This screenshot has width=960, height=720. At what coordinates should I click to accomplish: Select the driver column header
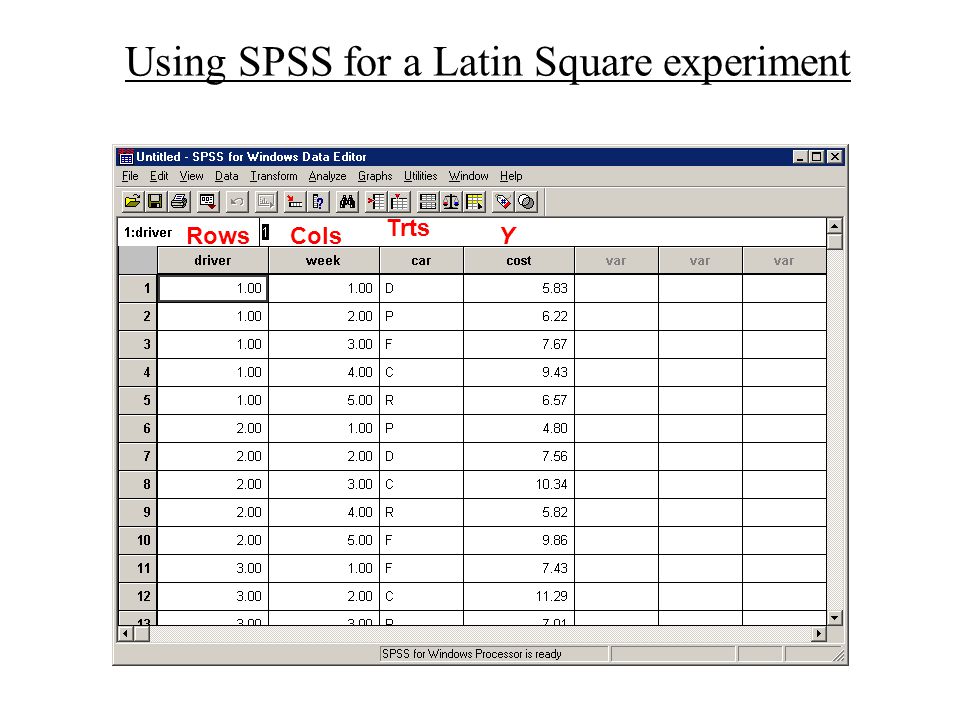(x=212, y=260)
